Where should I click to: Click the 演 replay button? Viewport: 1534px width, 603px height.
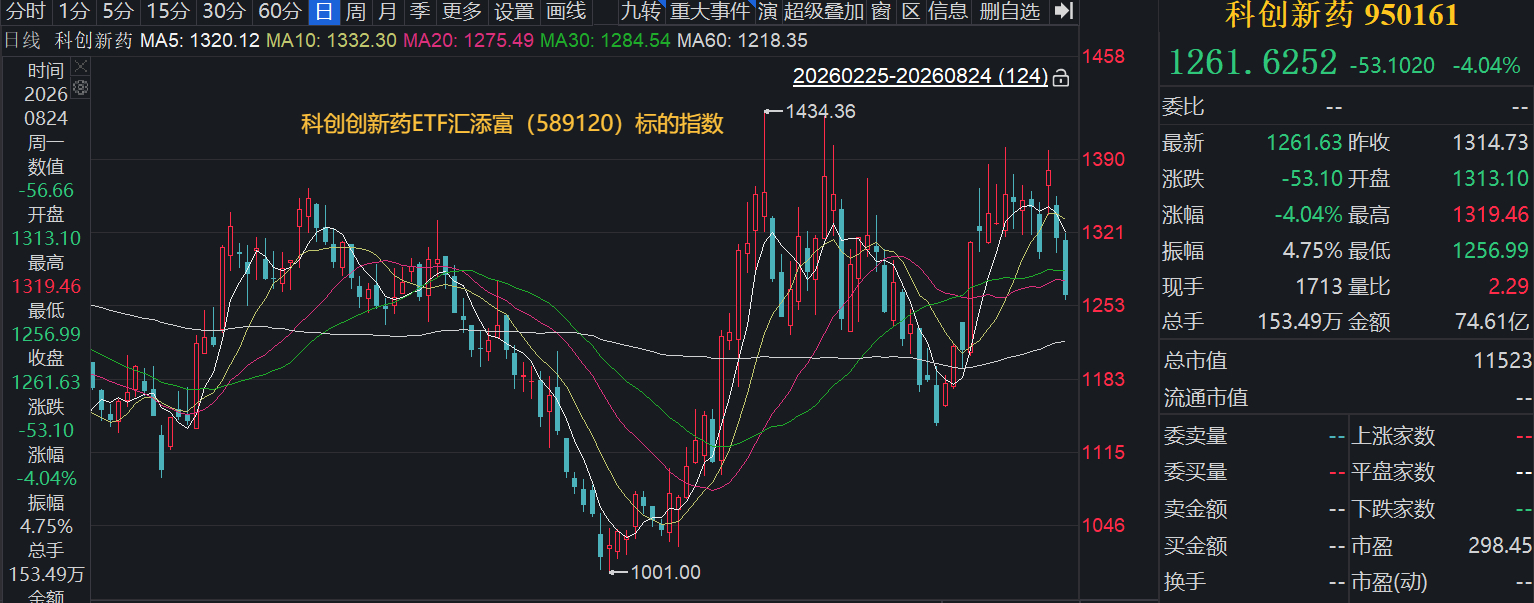(x=767, y=12)
